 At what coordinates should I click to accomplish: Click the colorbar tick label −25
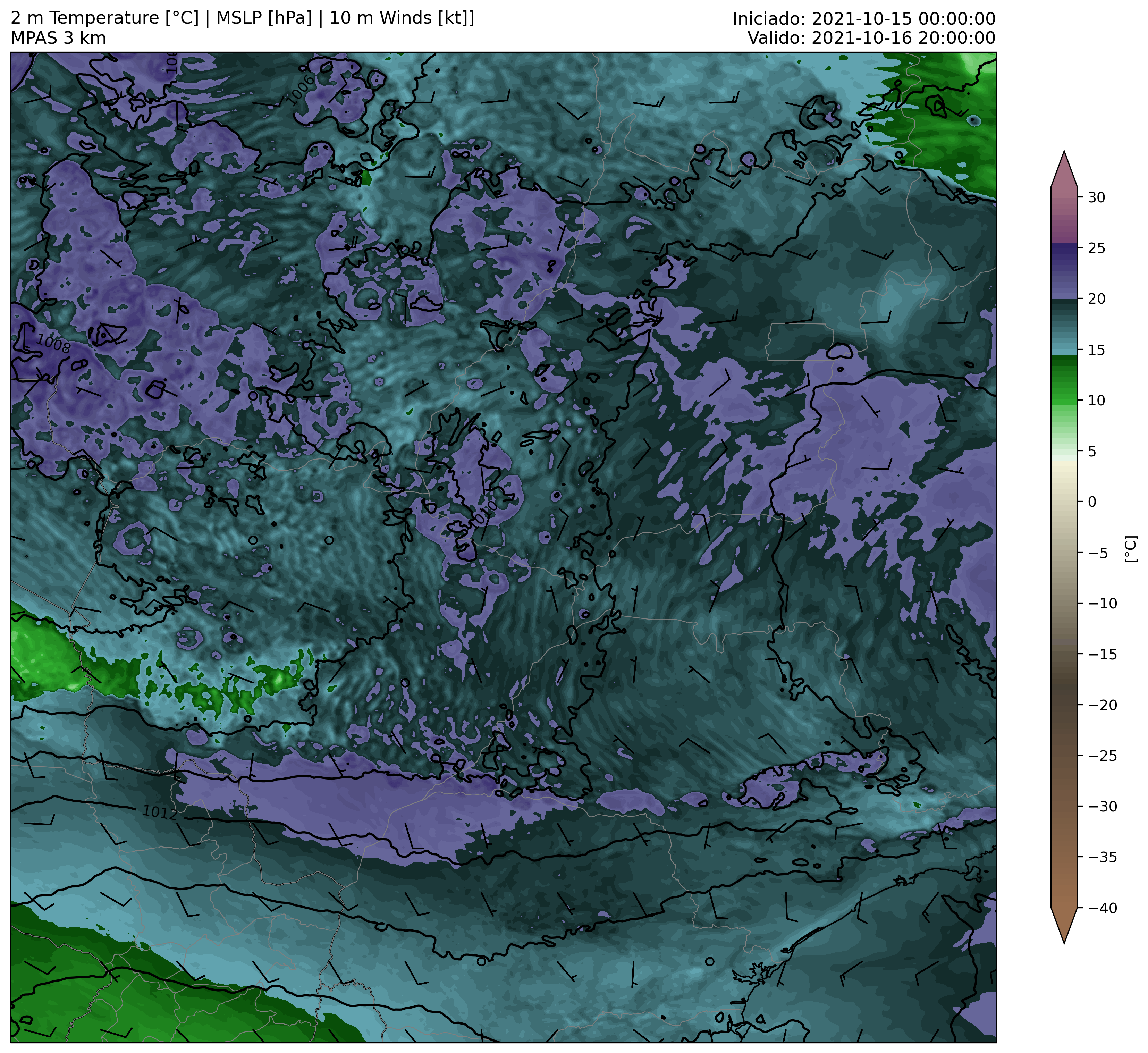tap(1102, 756)
